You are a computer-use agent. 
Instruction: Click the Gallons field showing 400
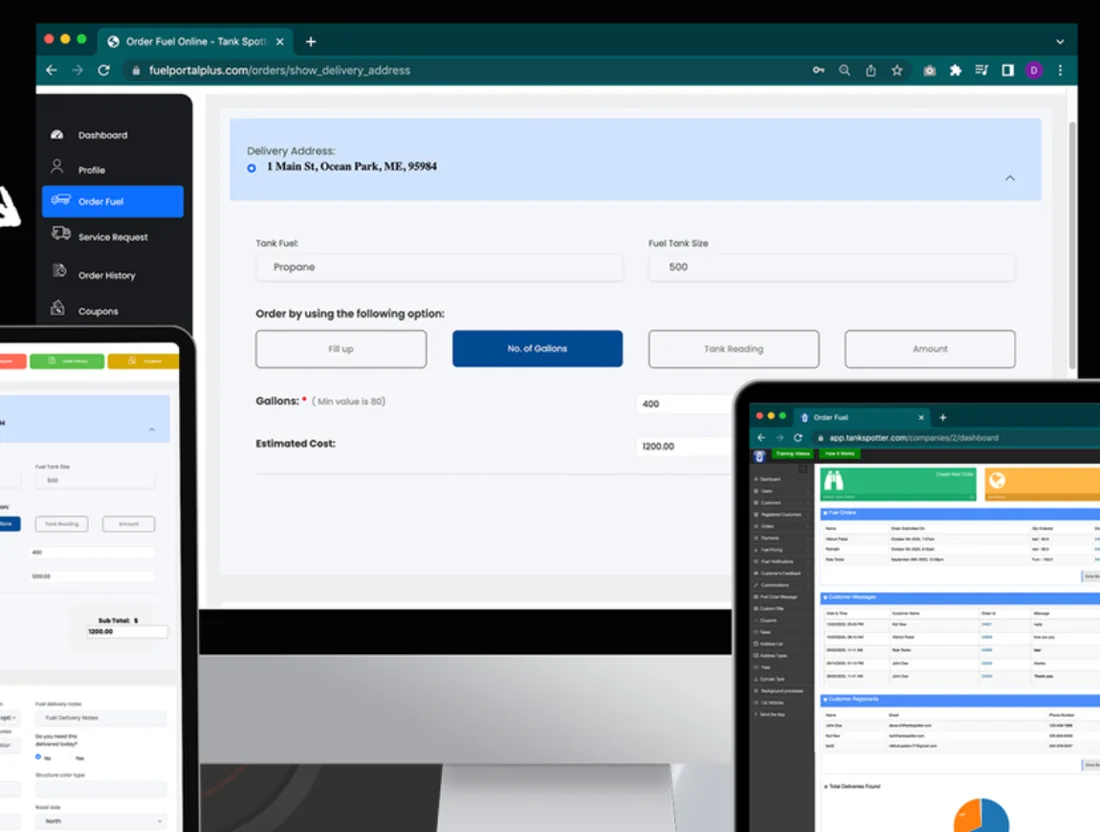tap(685, 404)
